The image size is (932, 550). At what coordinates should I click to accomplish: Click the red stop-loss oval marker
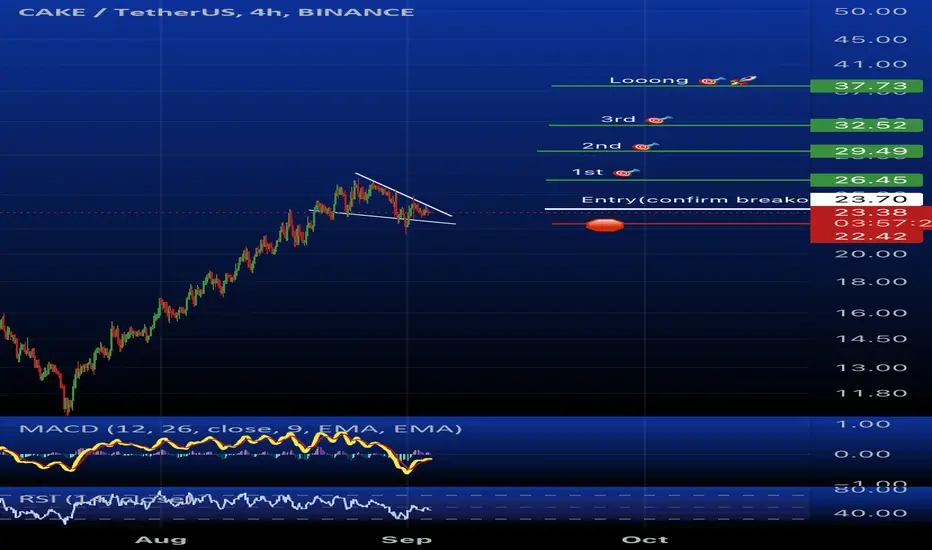(x=604, y=225)
